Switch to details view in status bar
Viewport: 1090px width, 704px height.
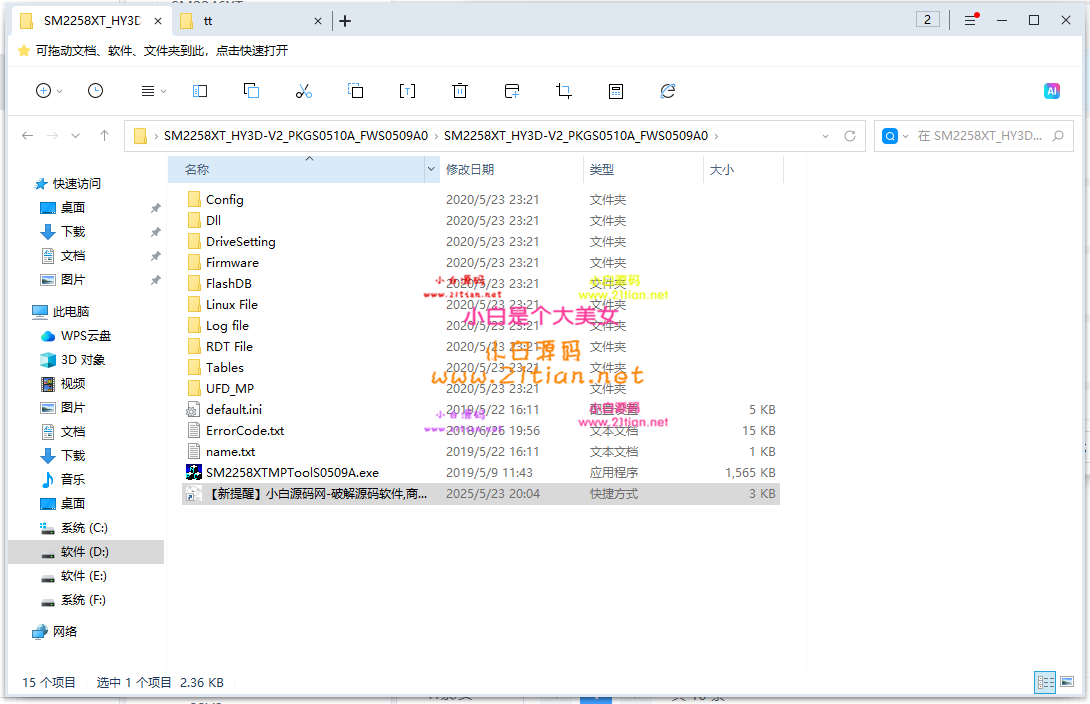pyautogui.click(x=1044, y=682)
